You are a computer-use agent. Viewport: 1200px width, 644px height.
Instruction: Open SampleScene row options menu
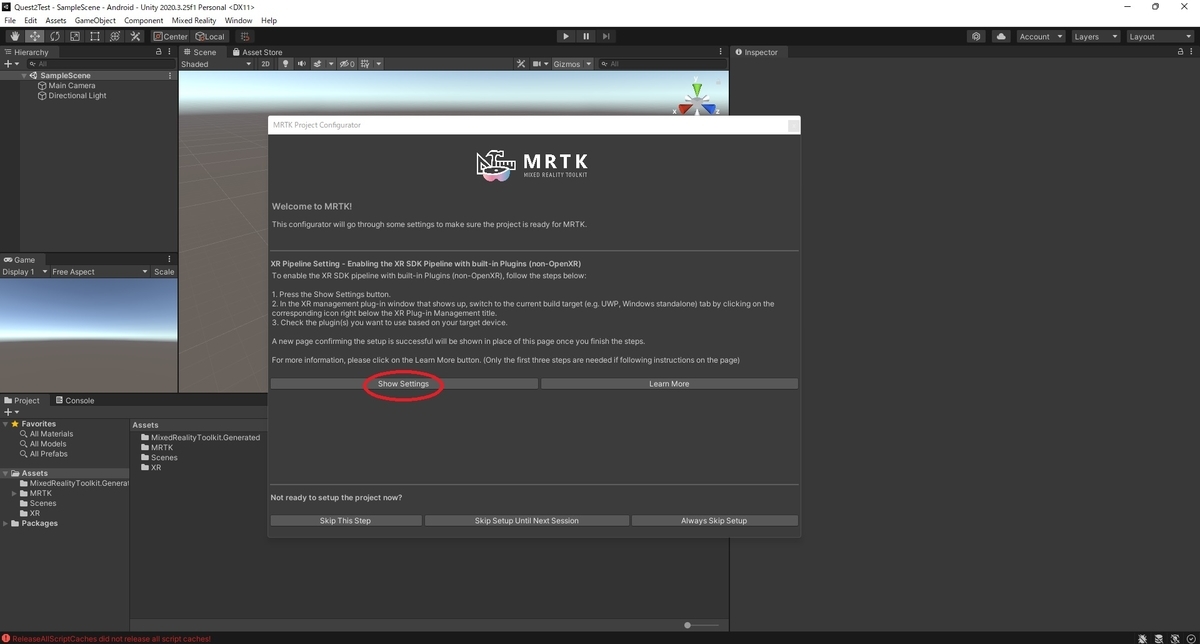(171, 76)
